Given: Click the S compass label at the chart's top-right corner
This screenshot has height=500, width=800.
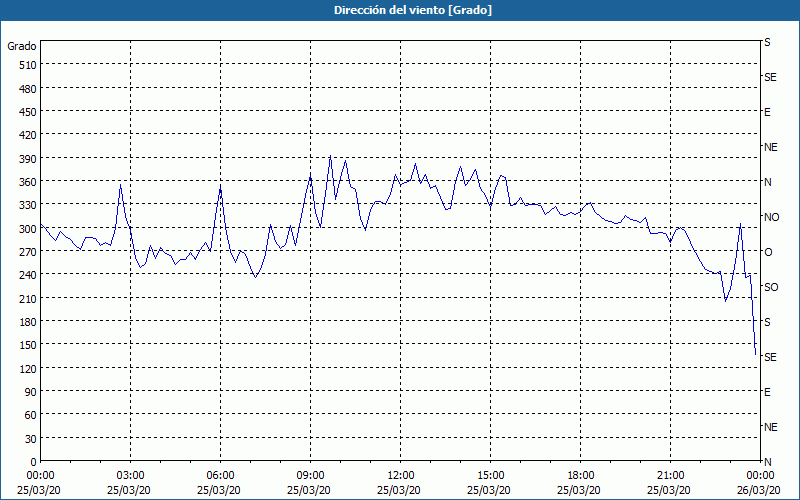Looking at the screenshot, I should (767, 42).
